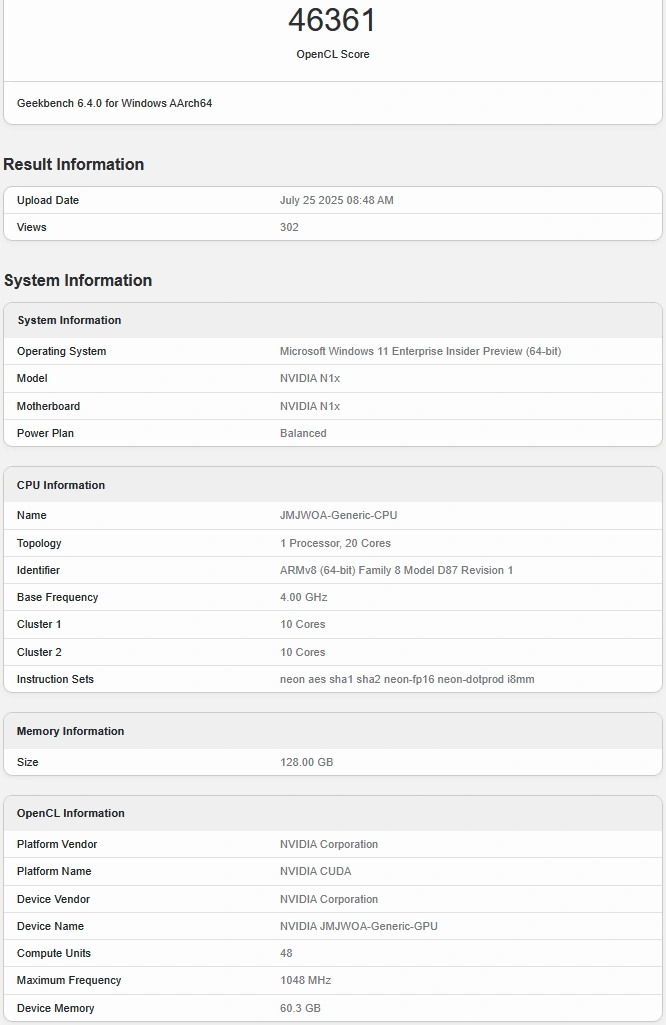This screenshot has height=1025, width=666.
Task: Click the 'NVIDIA CUDA' platform name value
Action: click(x=316, y=871)
